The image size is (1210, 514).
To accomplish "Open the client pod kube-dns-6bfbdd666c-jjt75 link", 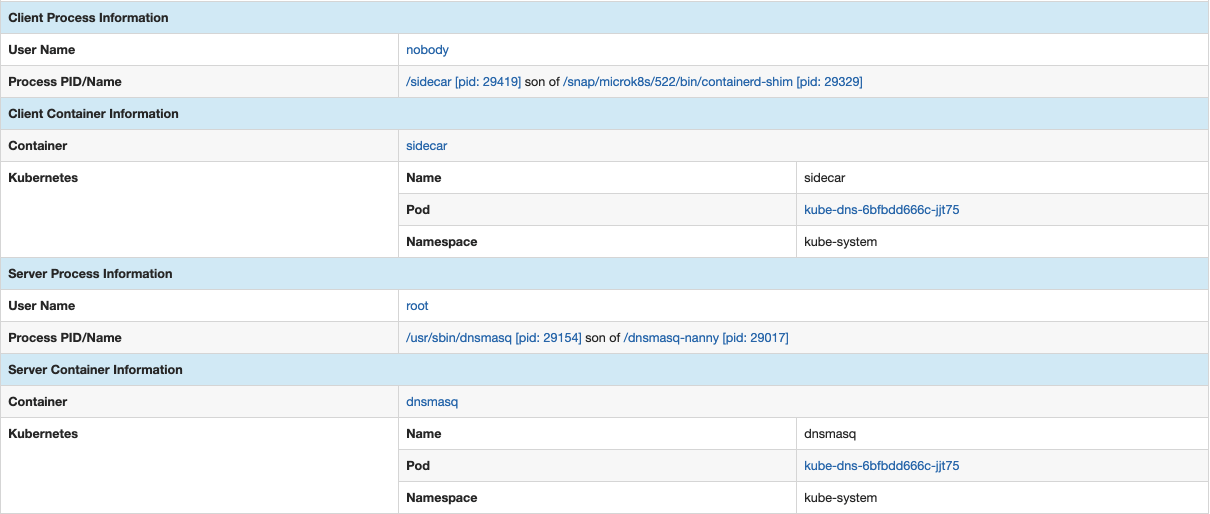I will (882, 209).
